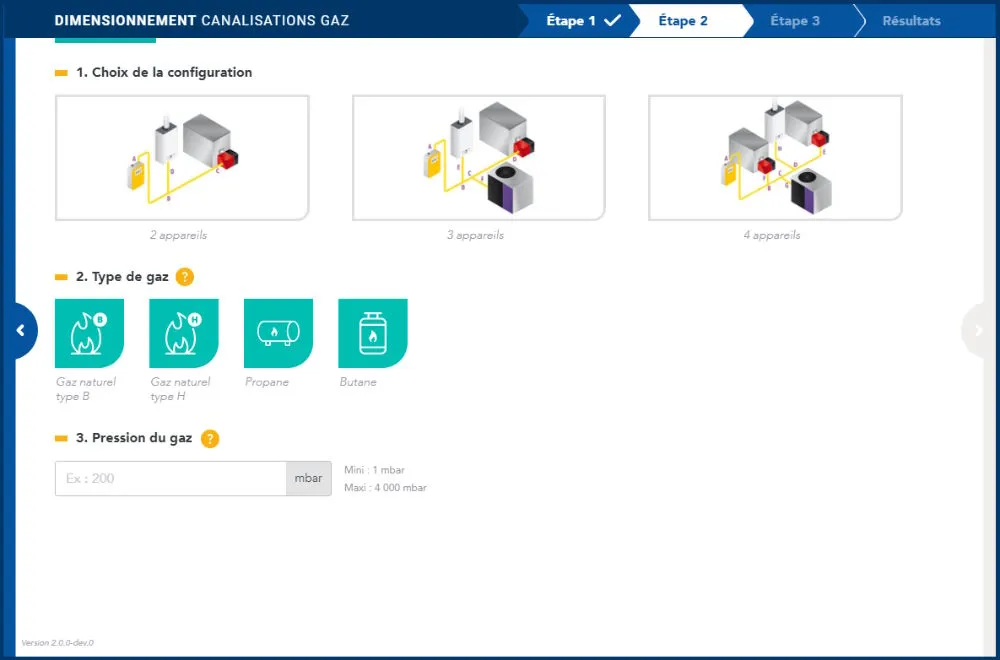Open help icon beside Type de gaz

pyautogui.click(x=184, y=277)
